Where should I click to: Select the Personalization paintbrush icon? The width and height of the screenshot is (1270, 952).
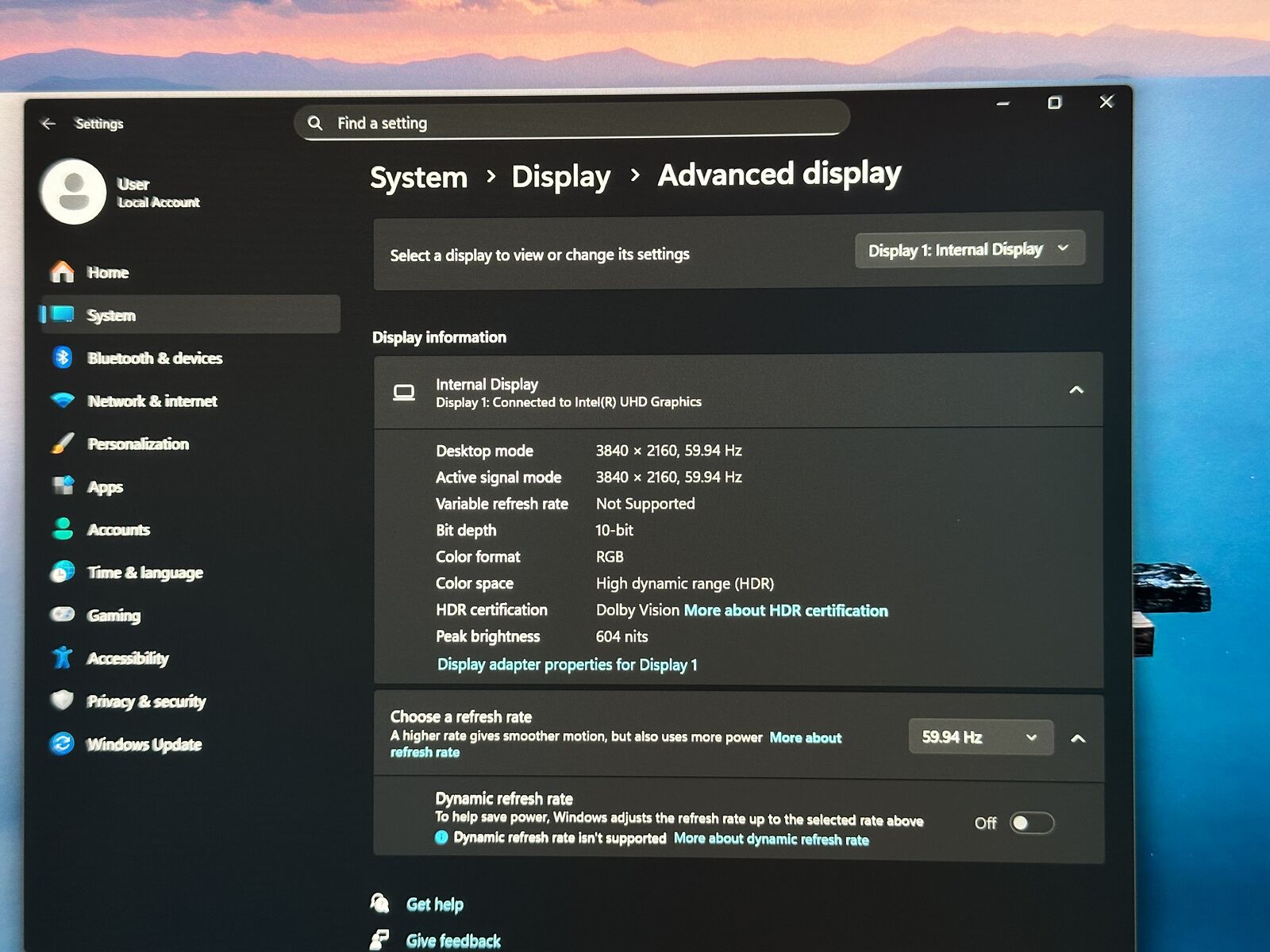(62, 443)
